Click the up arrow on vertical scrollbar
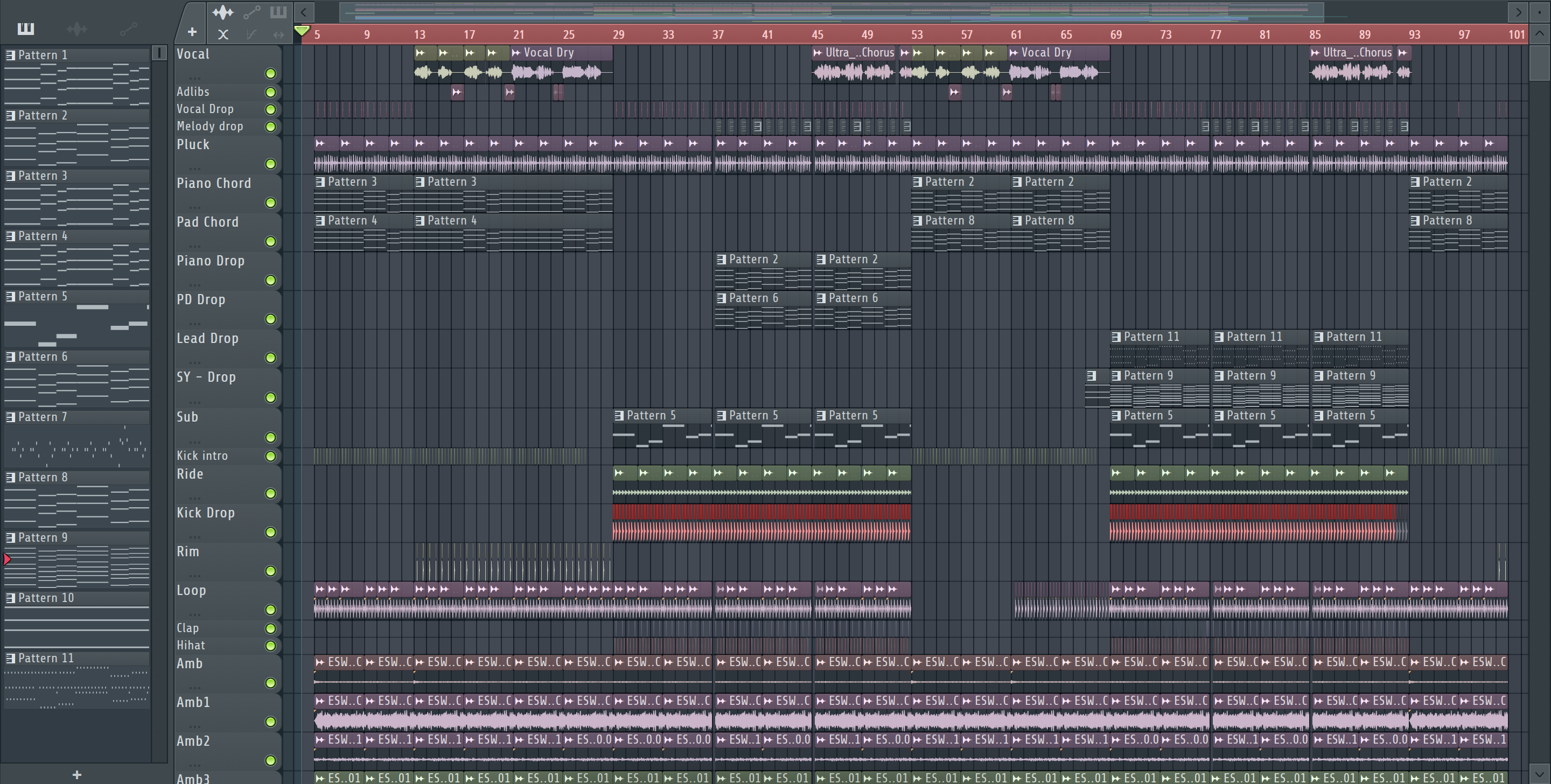This screenshot has height=784, width=1551. [1540, 34]
